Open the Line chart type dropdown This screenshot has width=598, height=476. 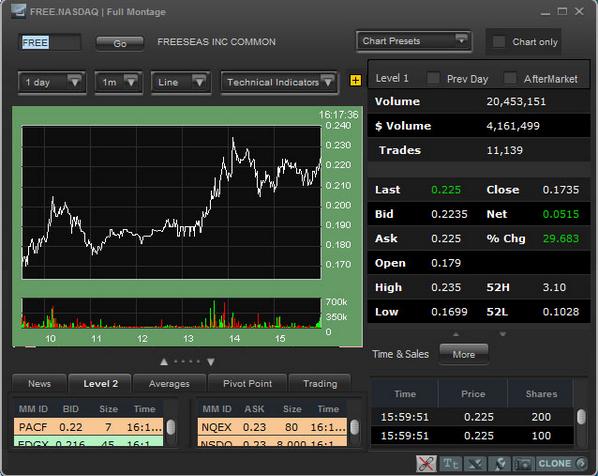(x=181, y=82)
